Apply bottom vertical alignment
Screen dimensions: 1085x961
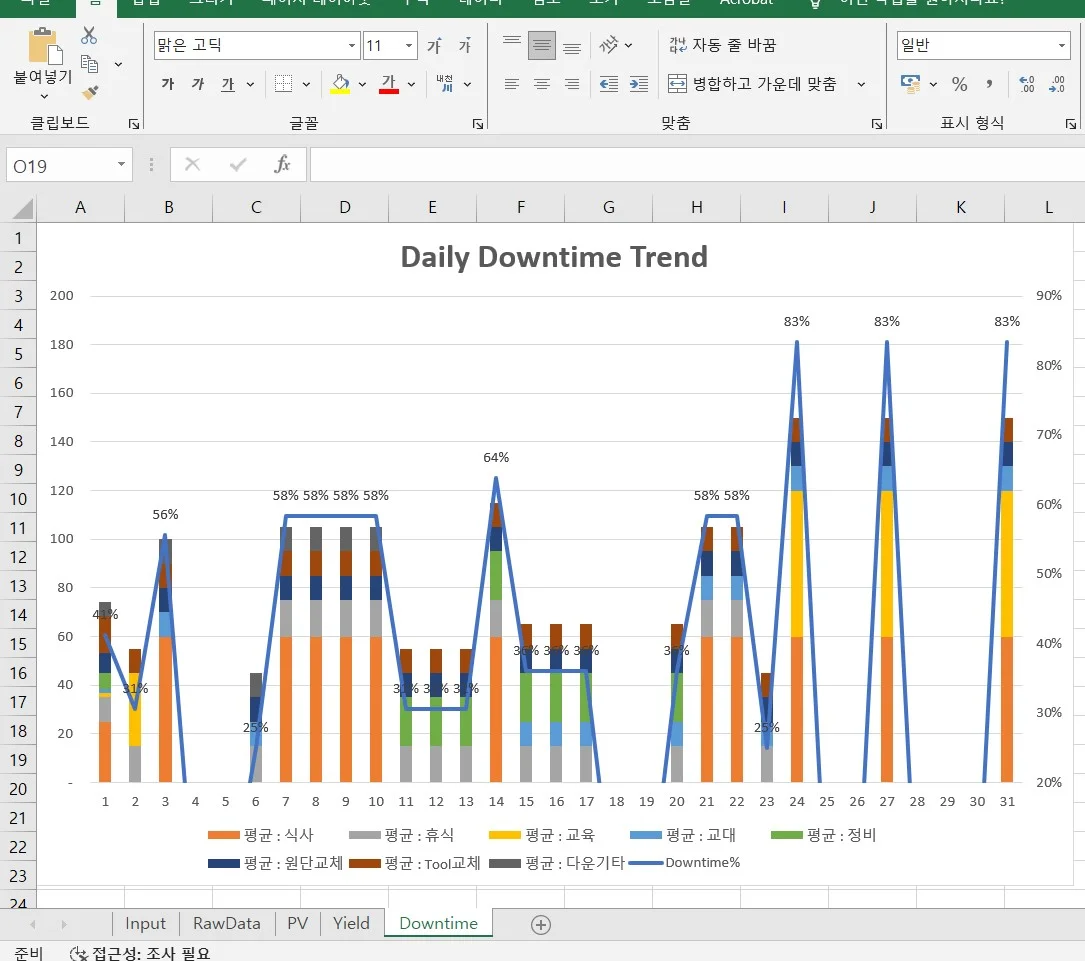click(572, 46)
